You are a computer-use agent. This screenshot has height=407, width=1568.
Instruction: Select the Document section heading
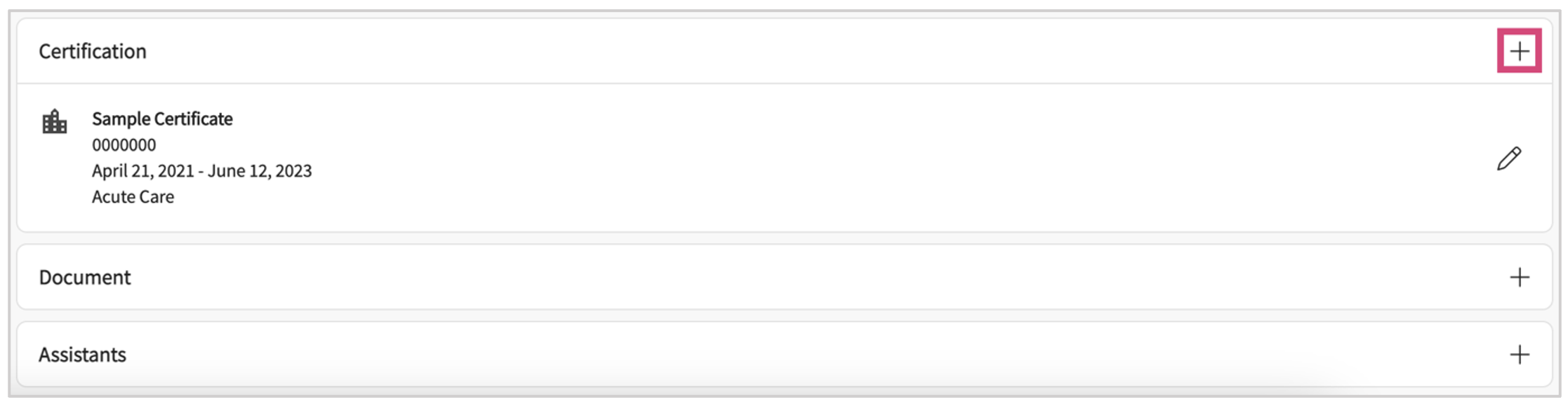(x=85, y=277)
